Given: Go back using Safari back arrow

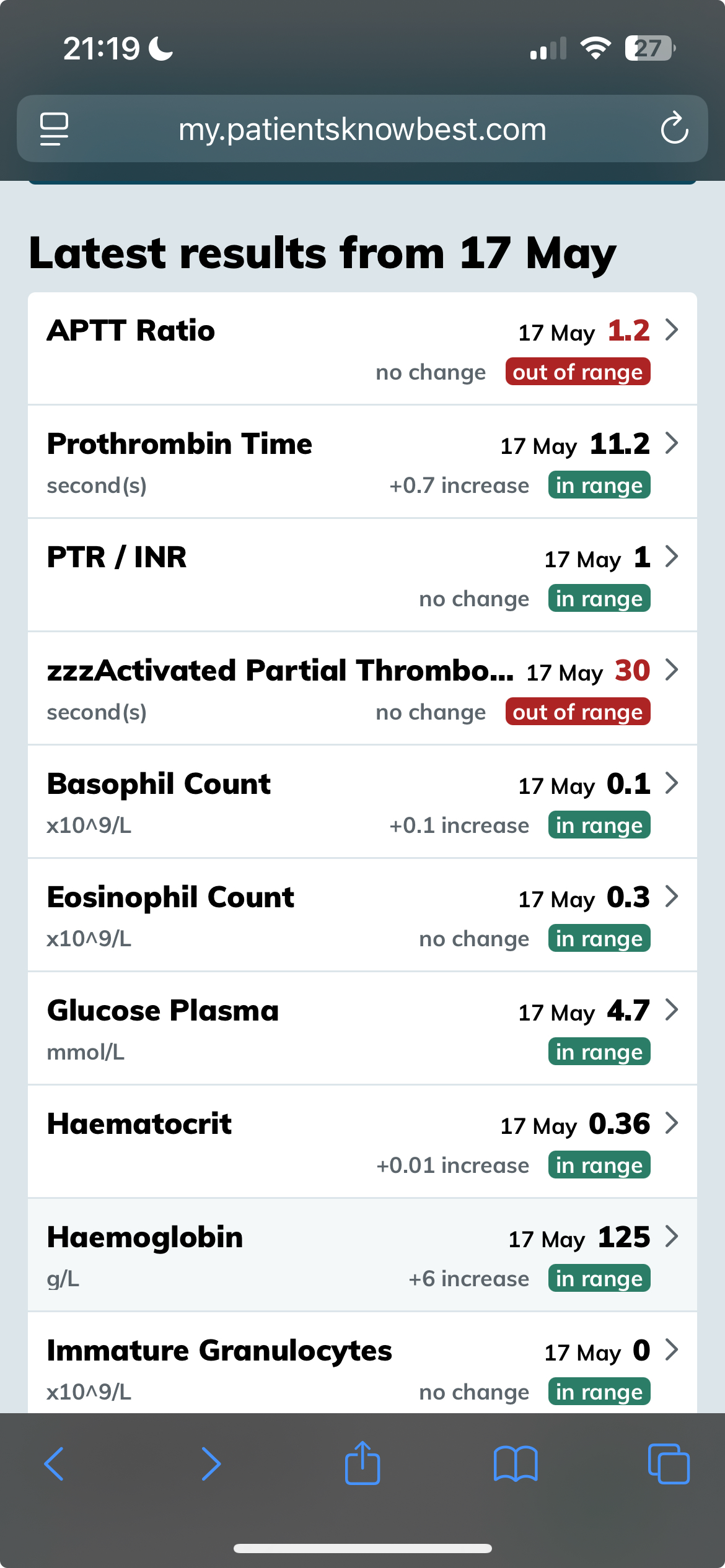Looking at the screenshot, I should [55, 1464].
